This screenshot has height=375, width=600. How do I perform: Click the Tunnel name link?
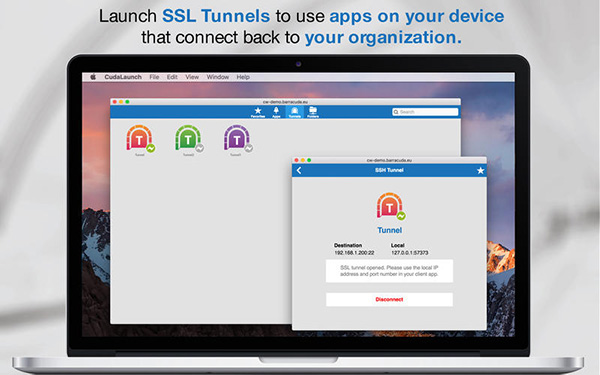pyautogui.click(x=390, y=230)
